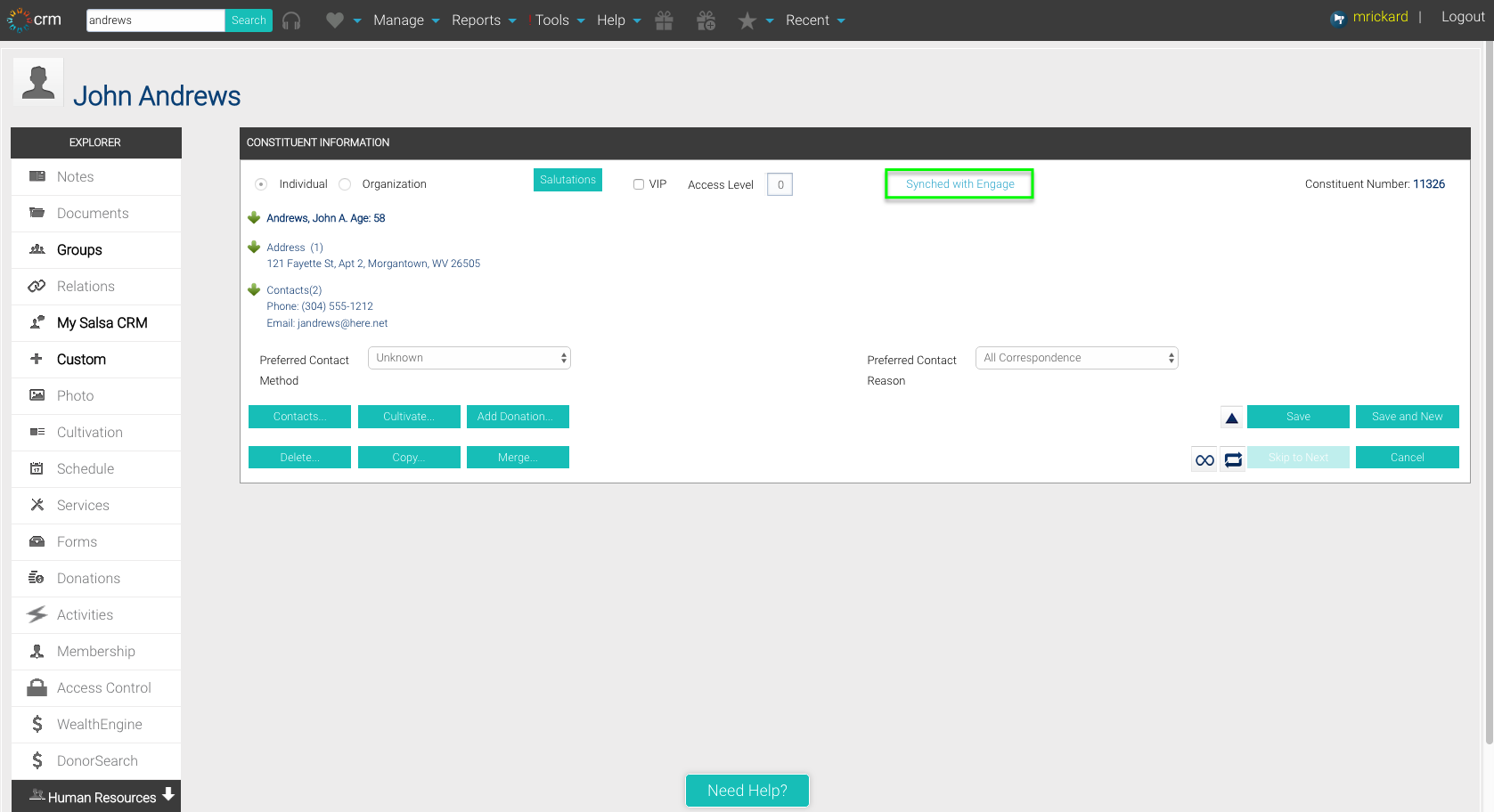Select the Organization radio button
The width and height of the screenshot is (1494, 812).
345,184
